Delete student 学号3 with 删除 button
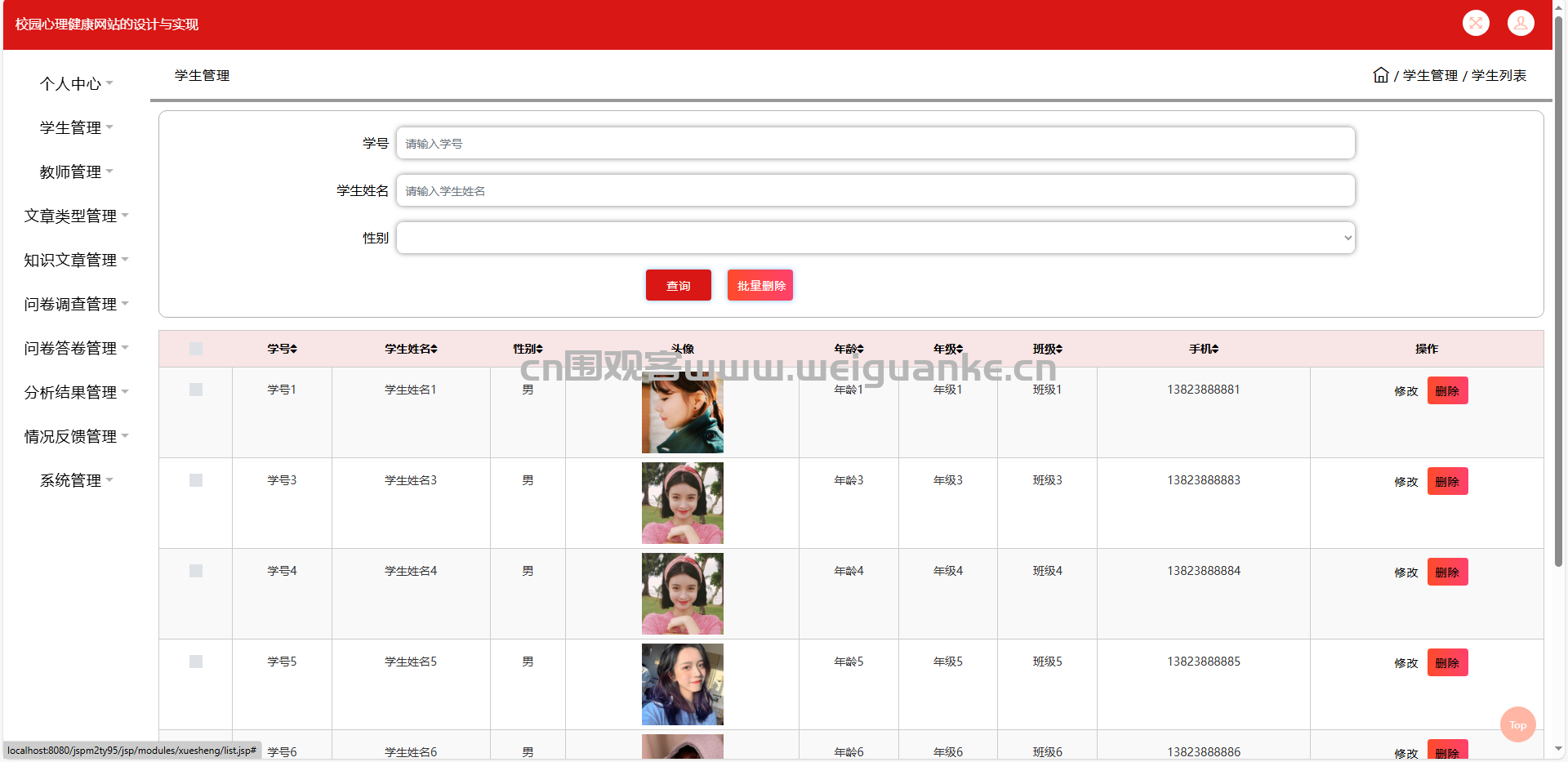 coord(1447,481)
